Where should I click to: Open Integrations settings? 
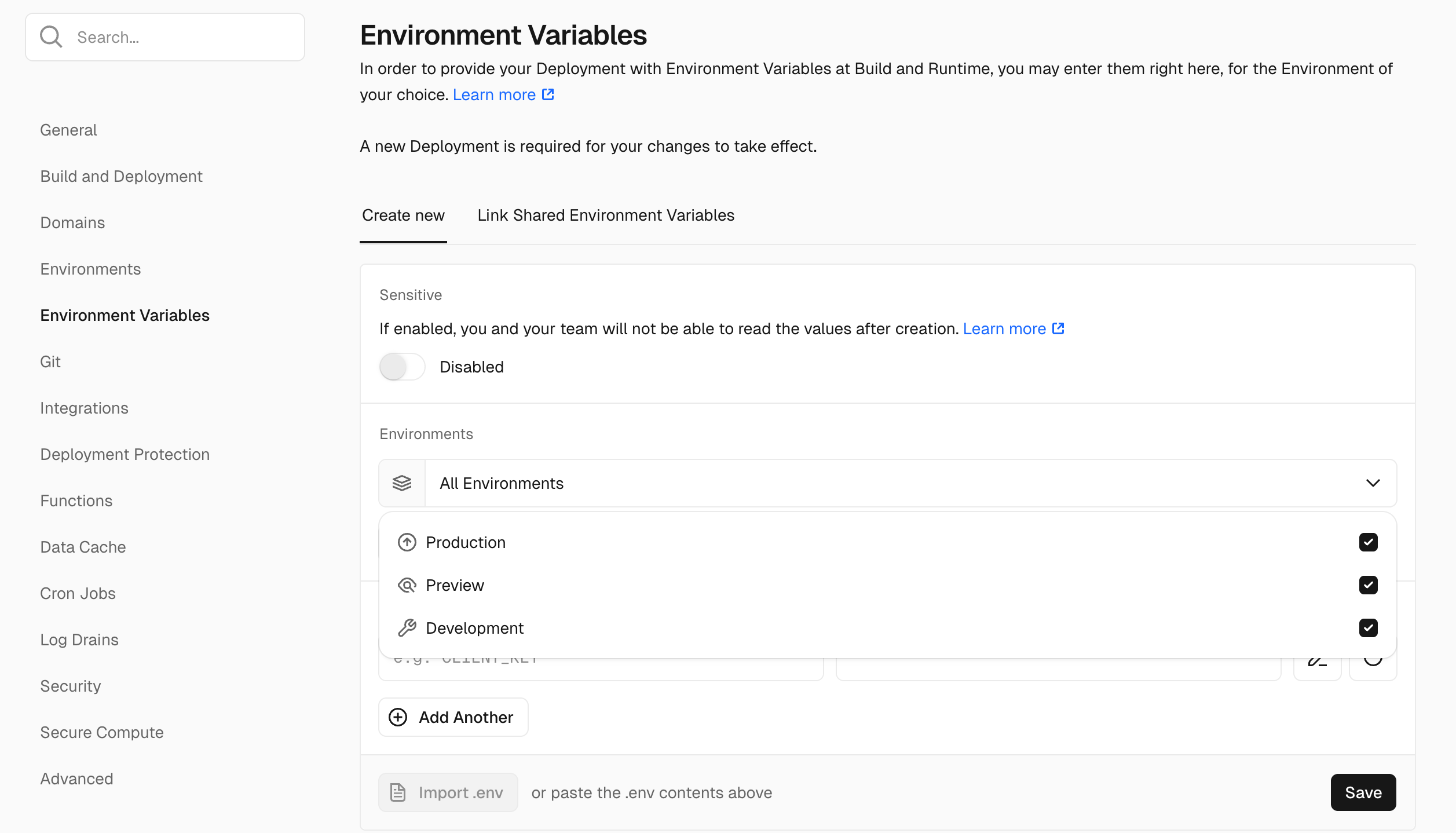84,408
